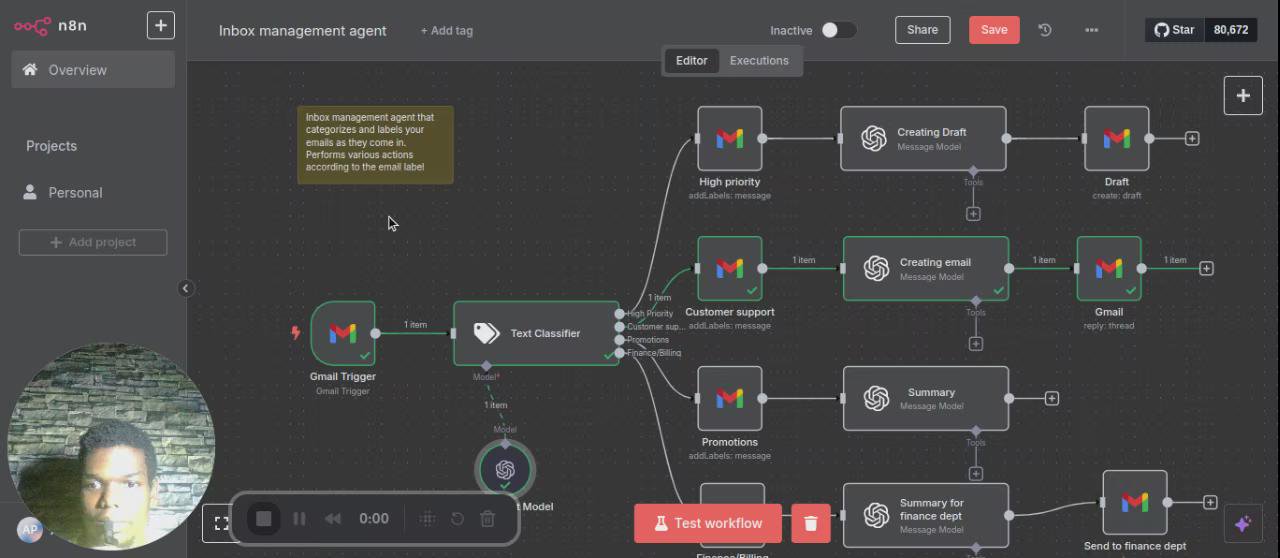Click the High Priority output connector
1280x558 pixels.
620,313
